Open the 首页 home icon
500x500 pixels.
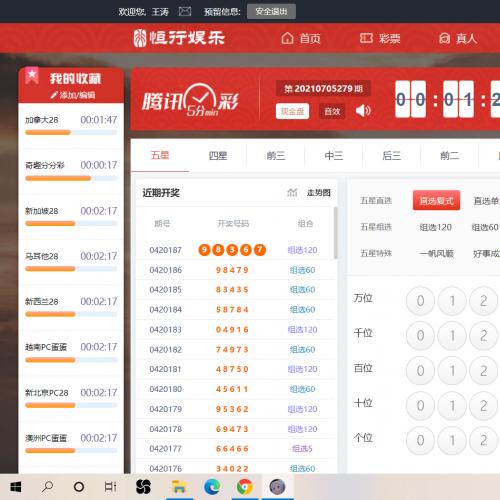click(287, 38)
